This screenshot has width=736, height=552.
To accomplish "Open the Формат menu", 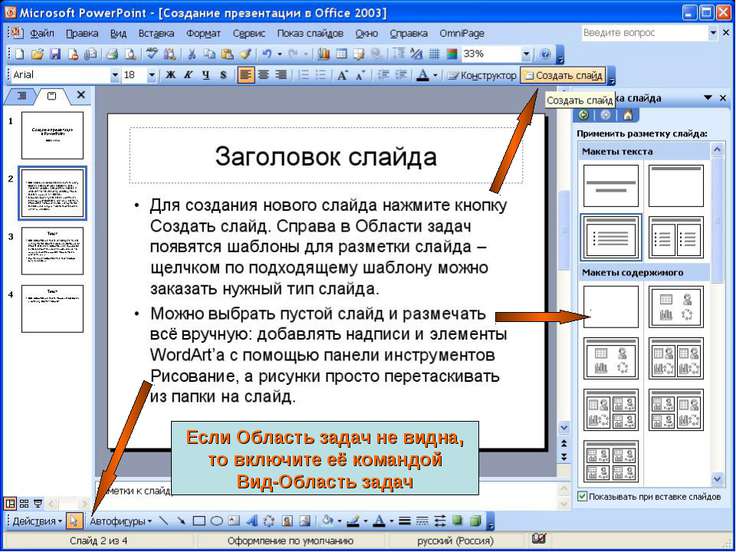I will [x=203, y=34].
